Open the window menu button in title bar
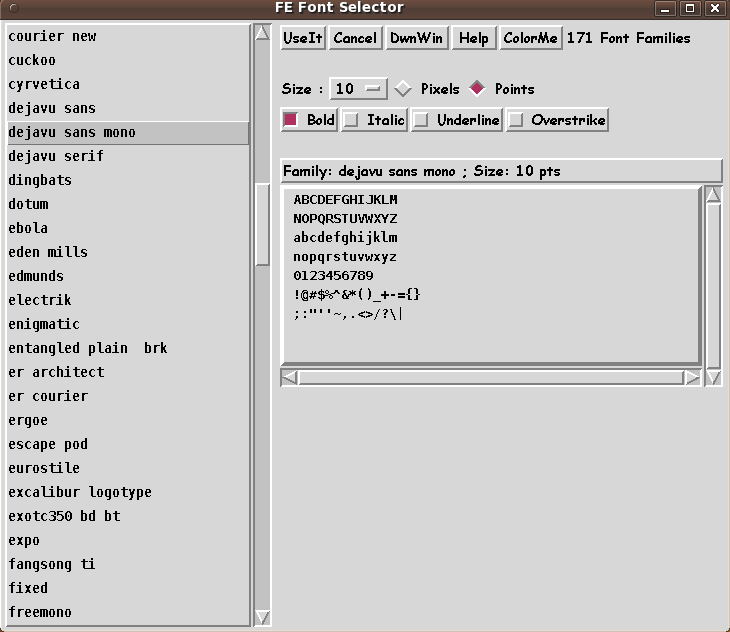 (14, 8)
